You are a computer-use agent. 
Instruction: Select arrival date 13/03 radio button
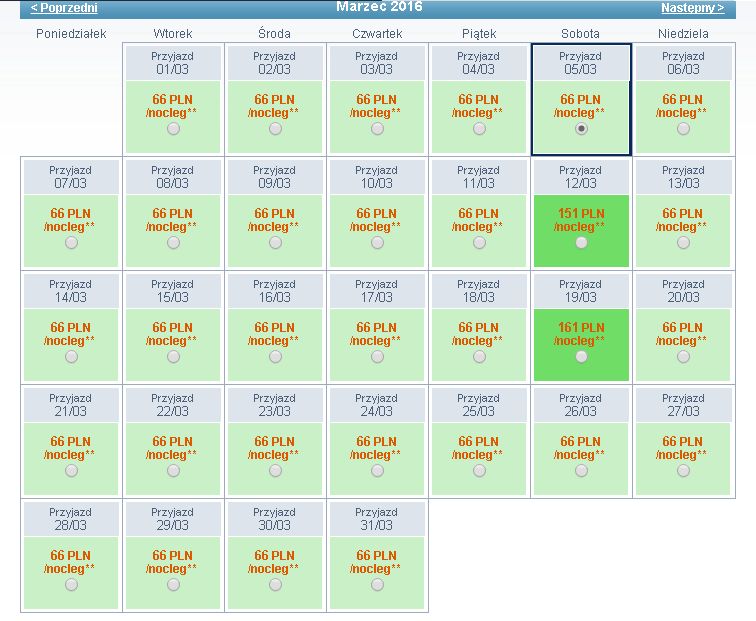click(683, 243)
